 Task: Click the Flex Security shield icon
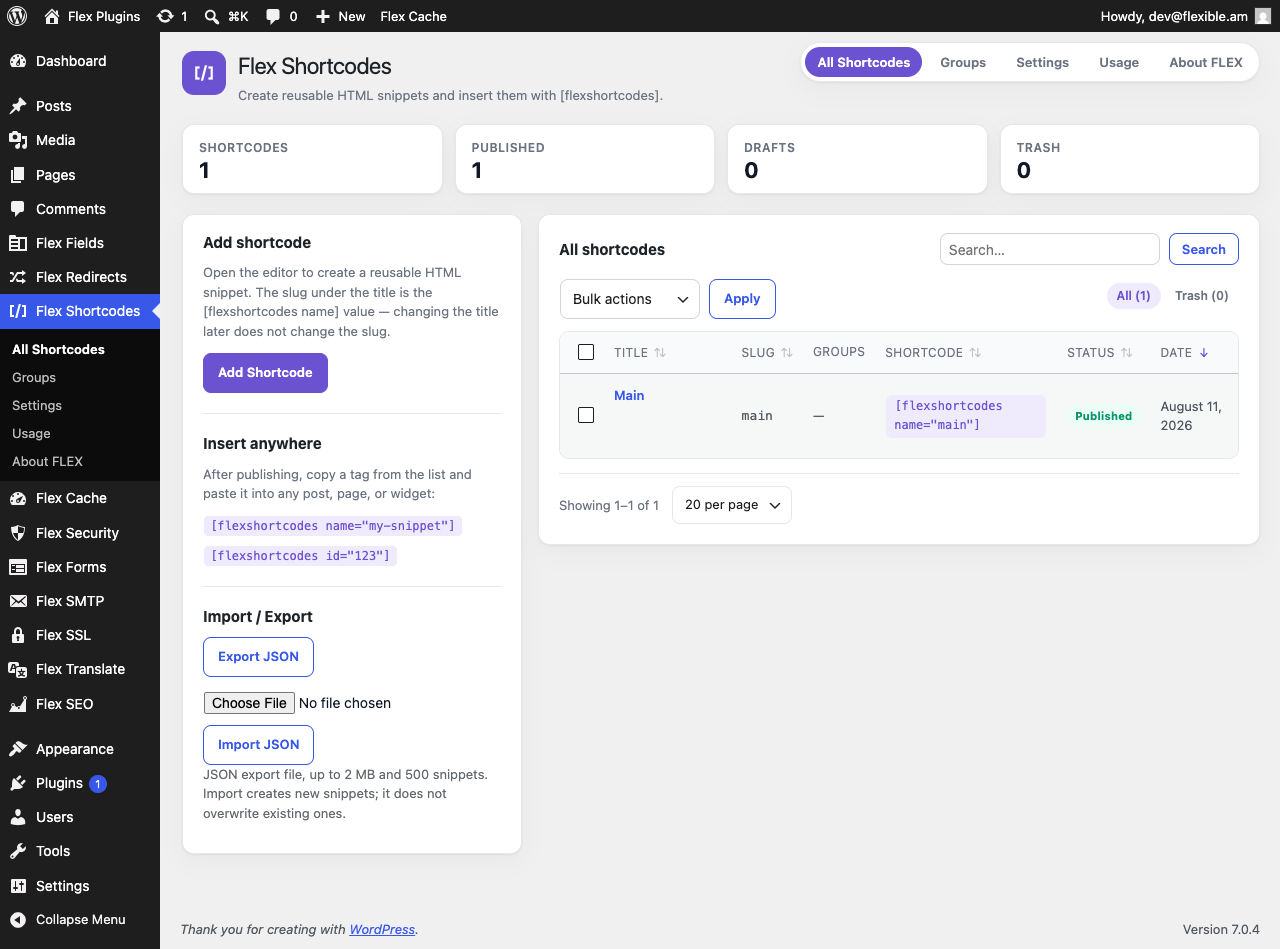point(18,533)
